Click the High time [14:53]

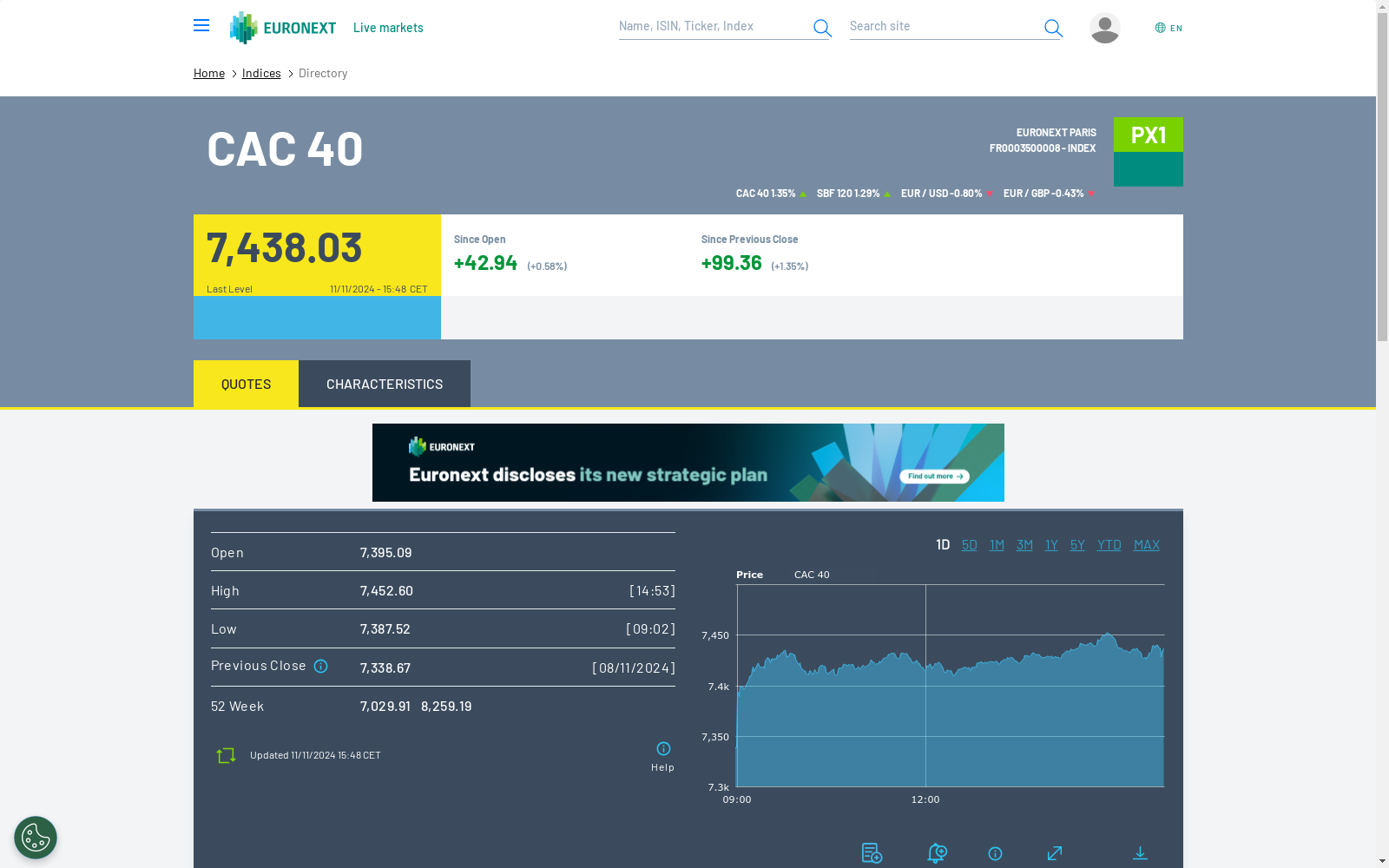652,590
